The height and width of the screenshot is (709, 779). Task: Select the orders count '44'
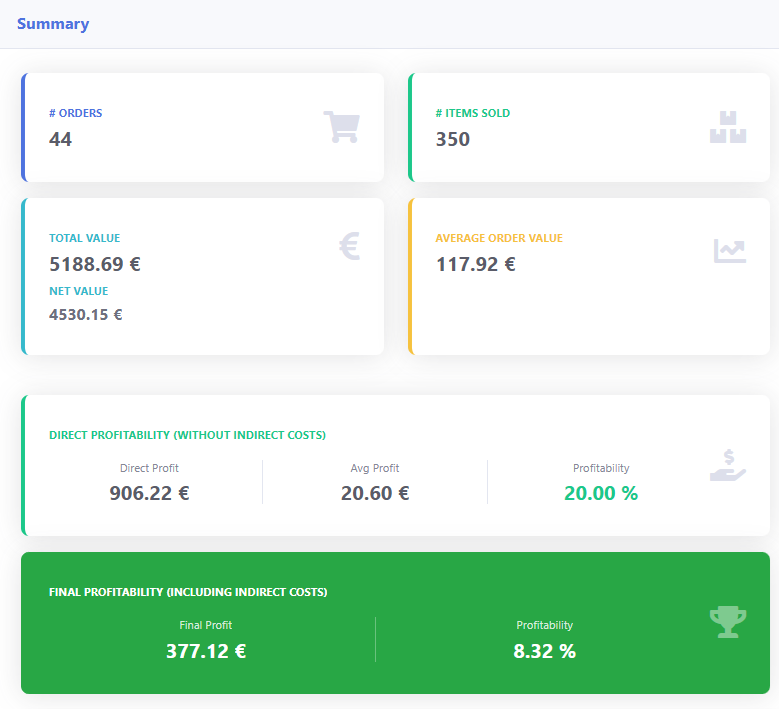pos(60,139)
